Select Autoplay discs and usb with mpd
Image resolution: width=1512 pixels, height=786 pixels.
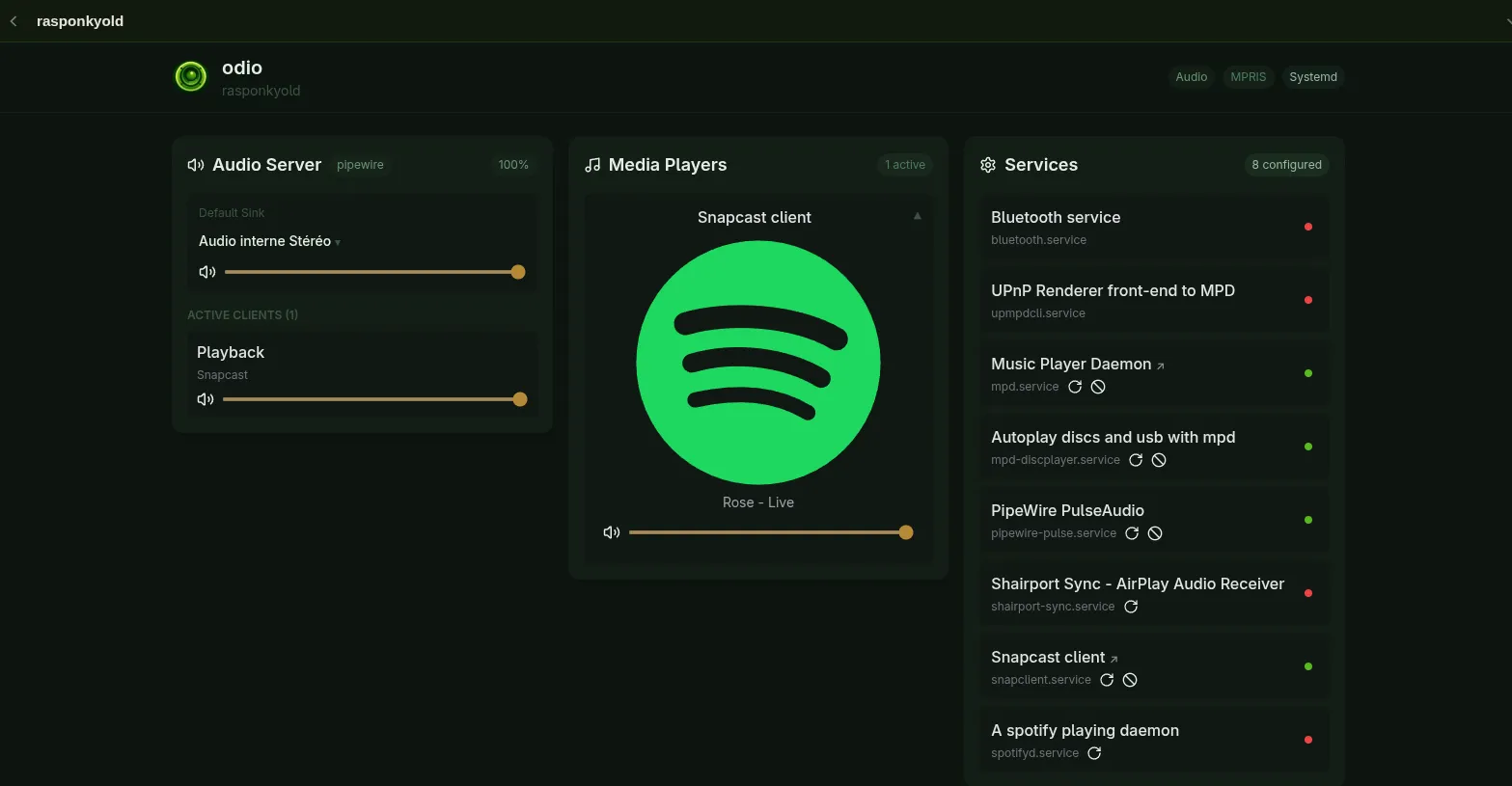point(1155,447)
